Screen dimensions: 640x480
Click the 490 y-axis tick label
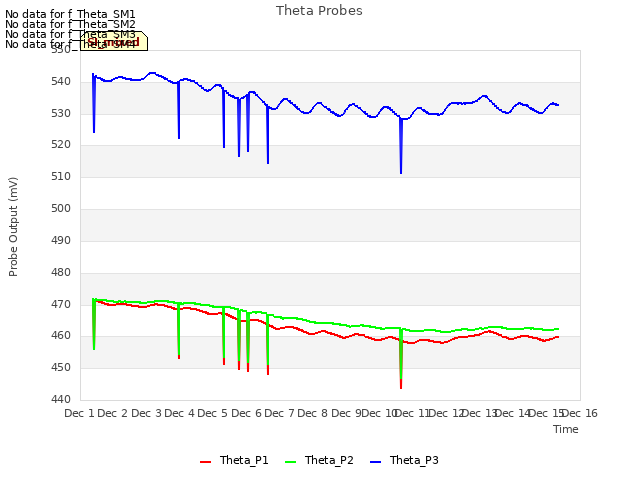(61, 240)
